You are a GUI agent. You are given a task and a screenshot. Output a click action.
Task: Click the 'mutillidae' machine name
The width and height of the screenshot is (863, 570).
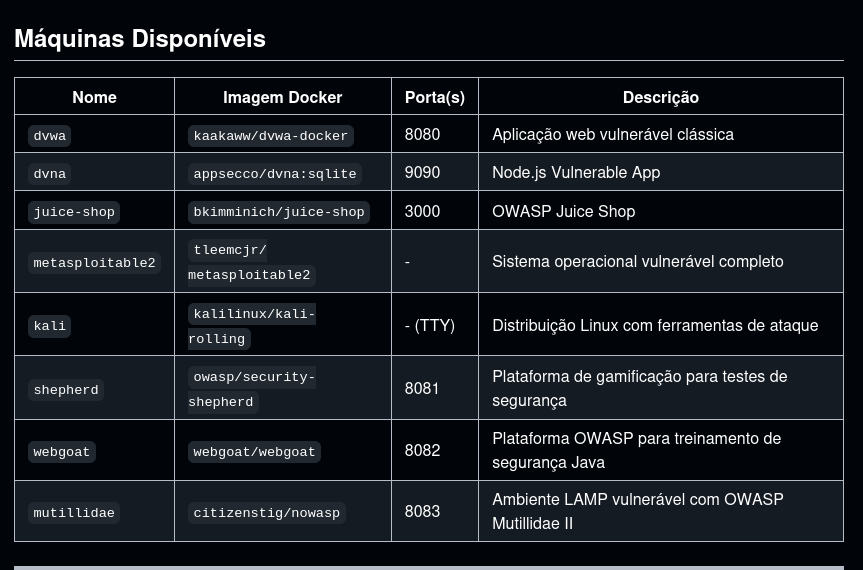point(74,513)
